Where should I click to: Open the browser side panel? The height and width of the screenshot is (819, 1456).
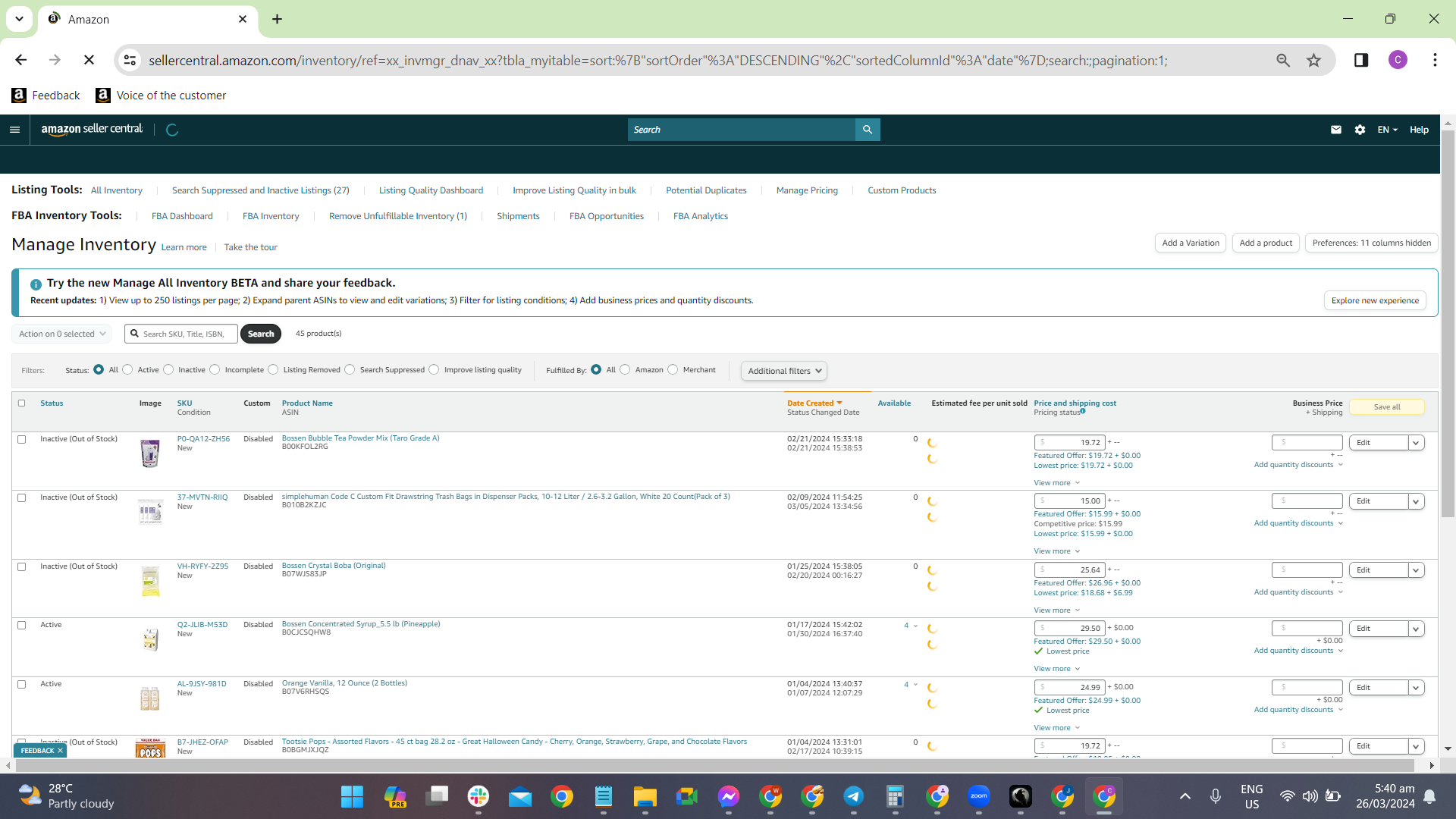1361,60
